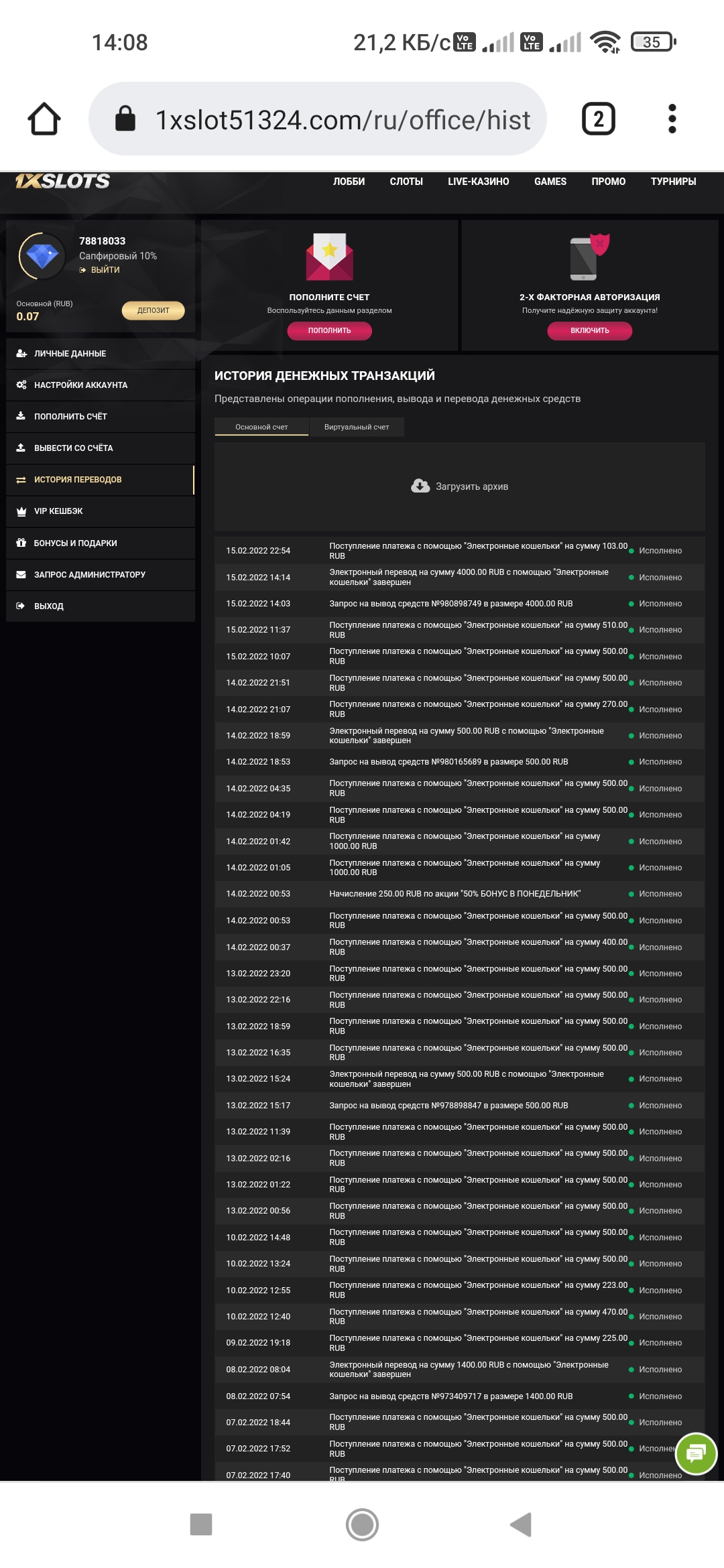The width and height of the screenshot is (724, 1568).
Task: Tap the browser home icon
Action: tap(44, 119)
